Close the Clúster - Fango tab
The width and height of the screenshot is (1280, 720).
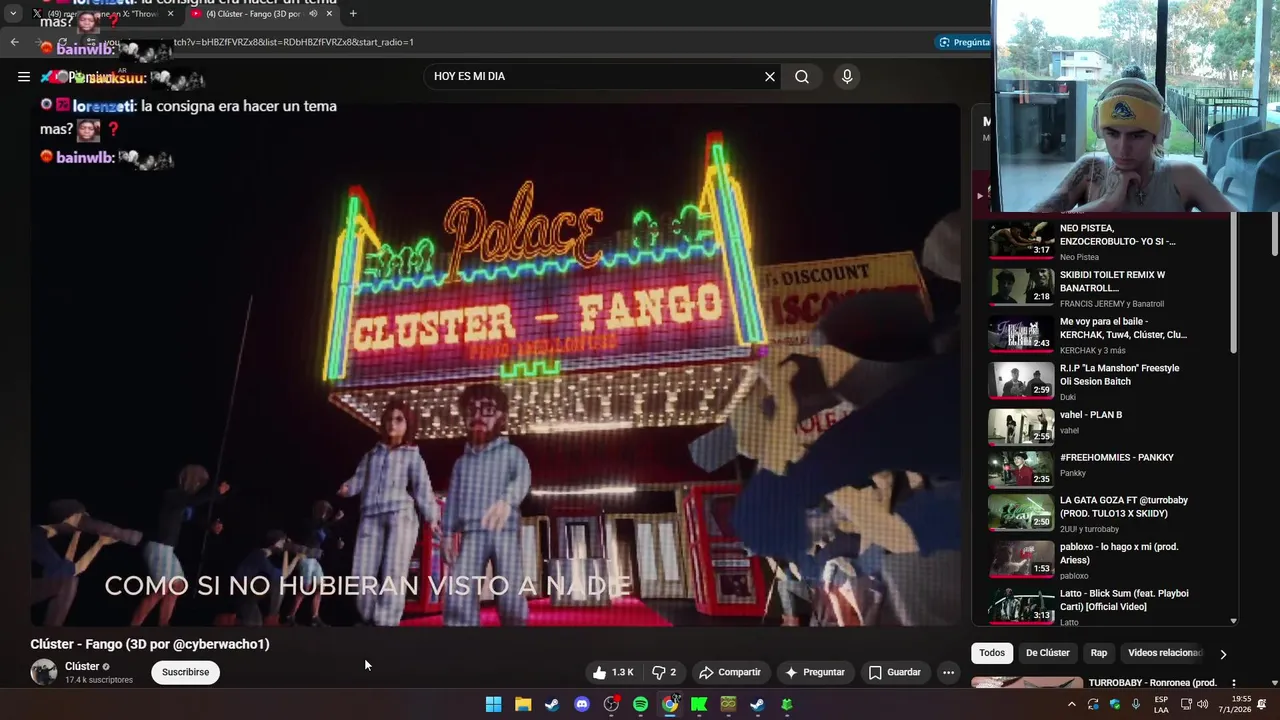point(329,14)
